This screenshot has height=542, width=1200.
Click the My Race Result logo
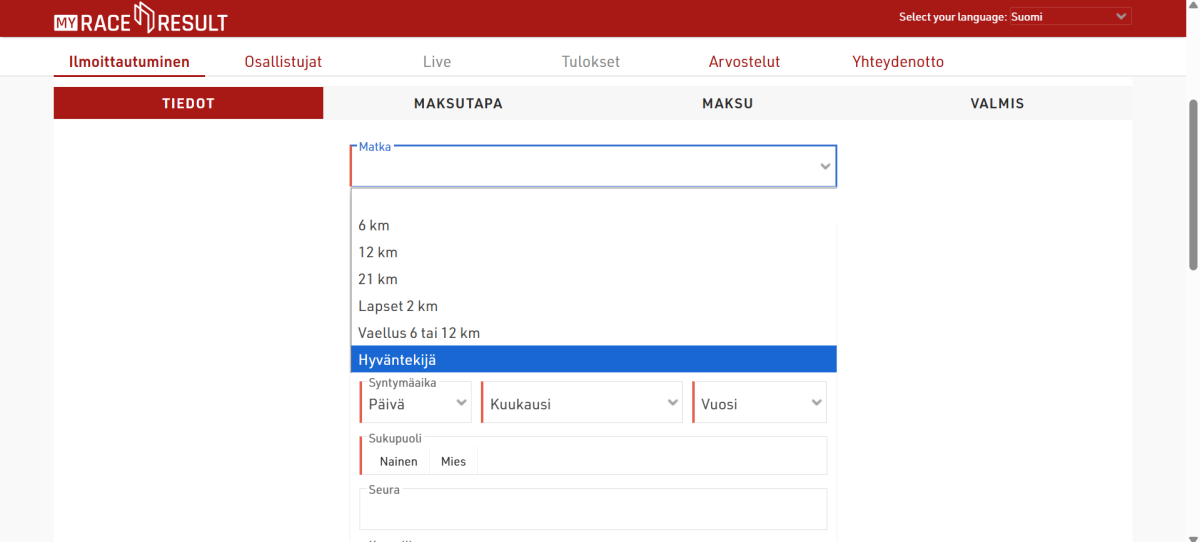coord(140,18)
